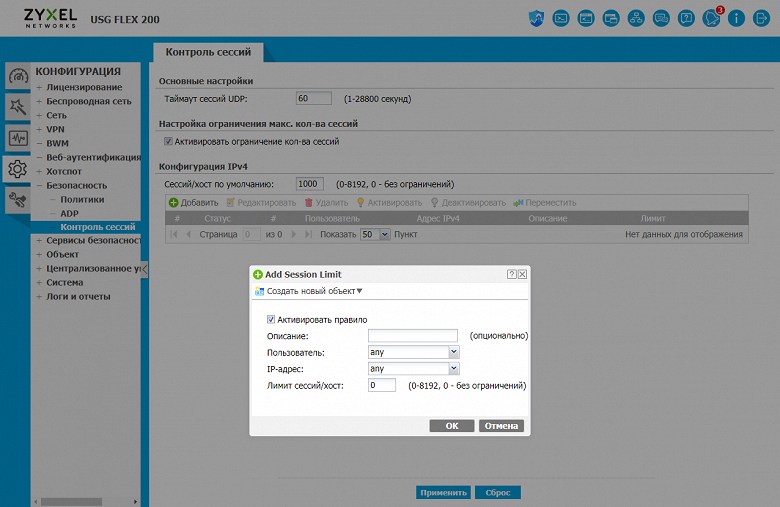Viewport: 780px width, 507px height.
Task: Open the Maintenance tools sidebar icon
Action: [x=18, y=200]
